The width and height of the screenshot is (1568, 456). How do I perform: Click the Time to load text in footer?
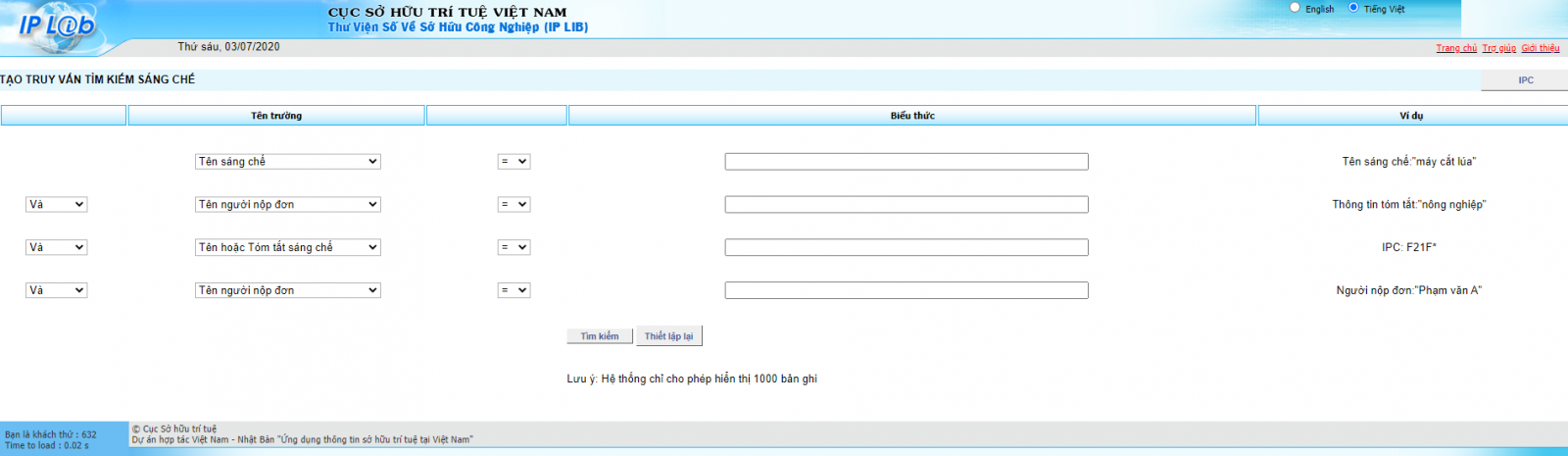[x=47, y=445]
